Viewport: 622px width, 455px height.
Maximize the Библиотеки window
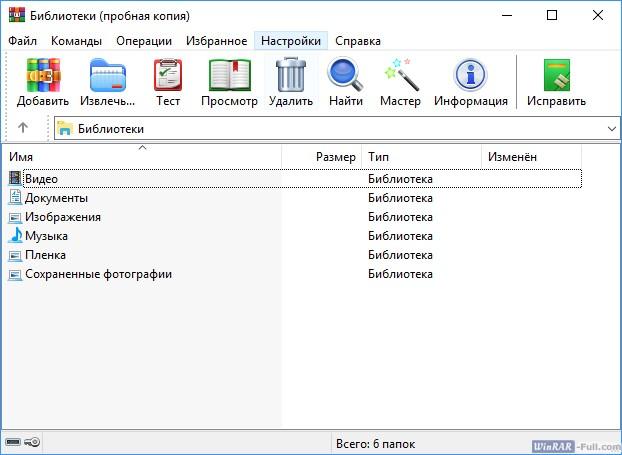(552, 15)
